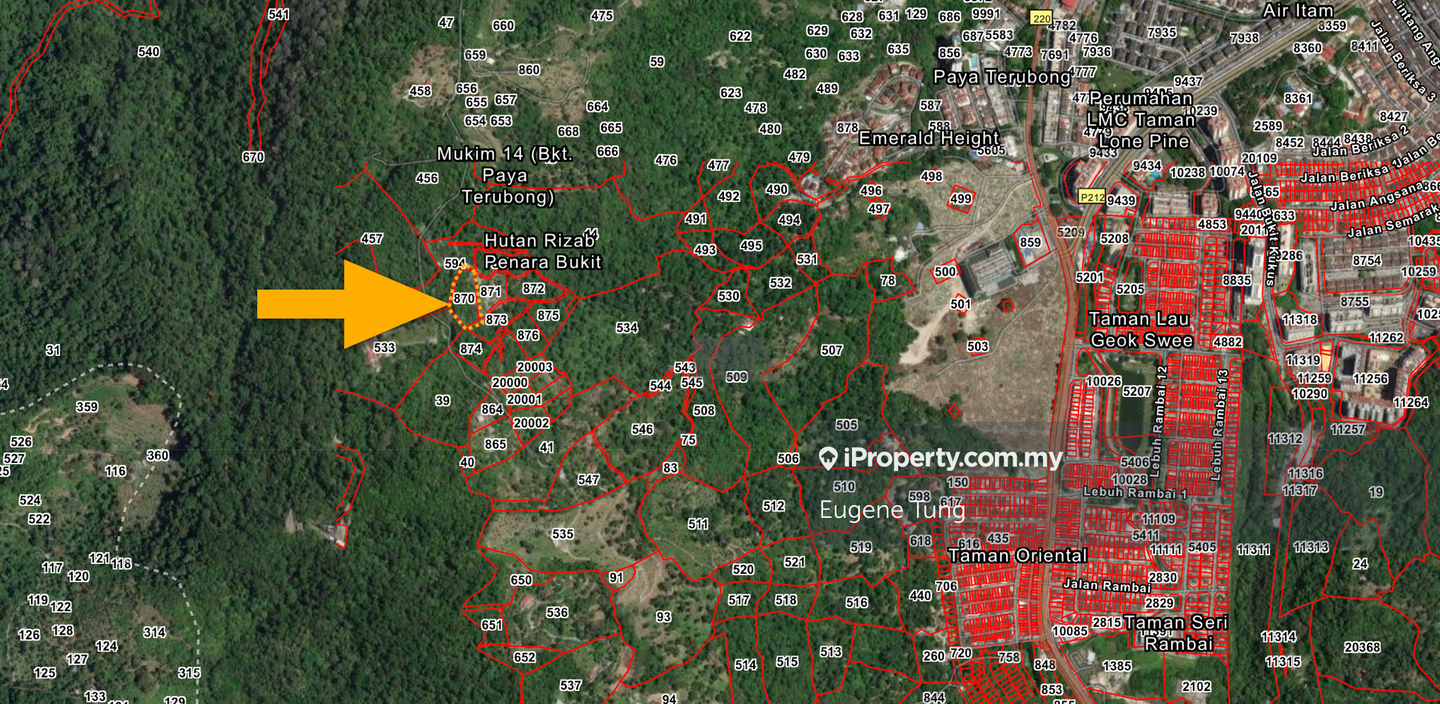The height and width of the screenshot is (704, 1440).
Task: Click the route 220 highway shield
Action: pos(1041,18)
